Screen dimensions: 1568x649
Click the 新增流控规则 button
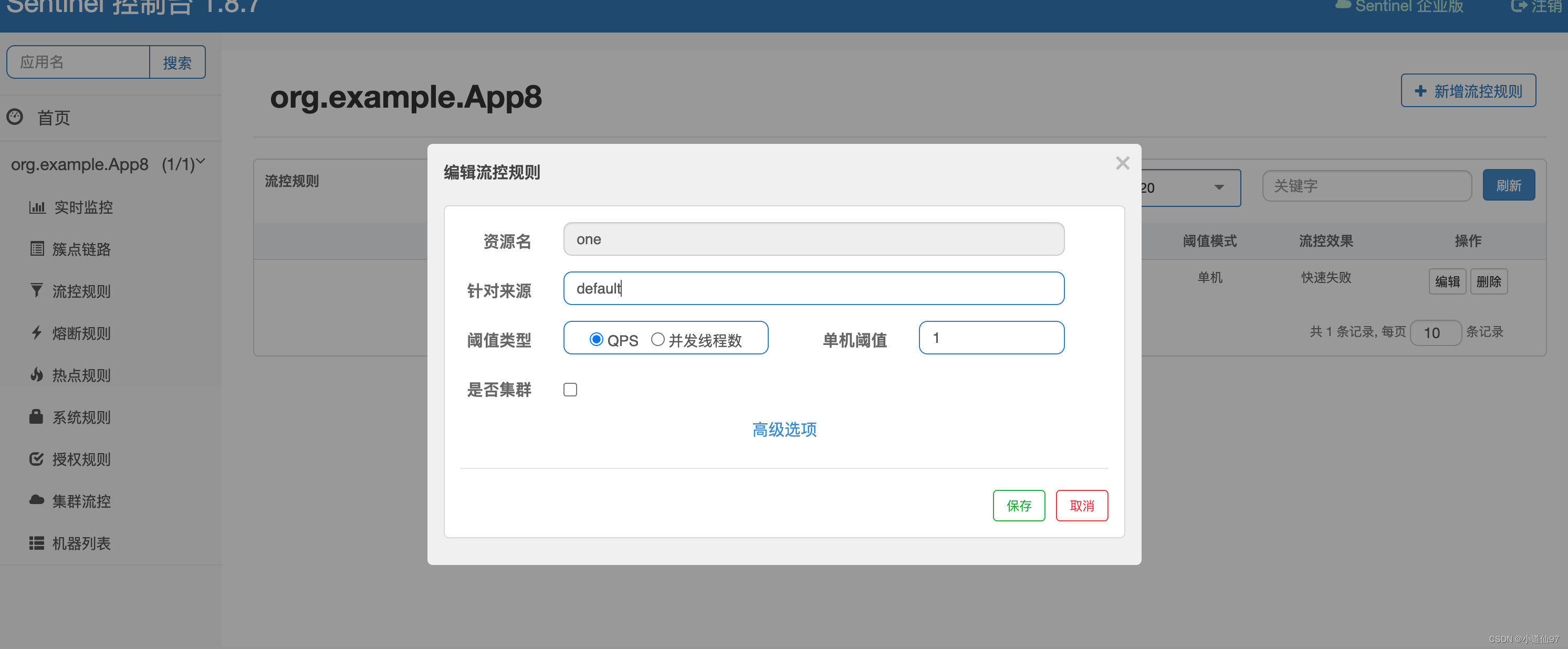click(x=1468, y=91)
